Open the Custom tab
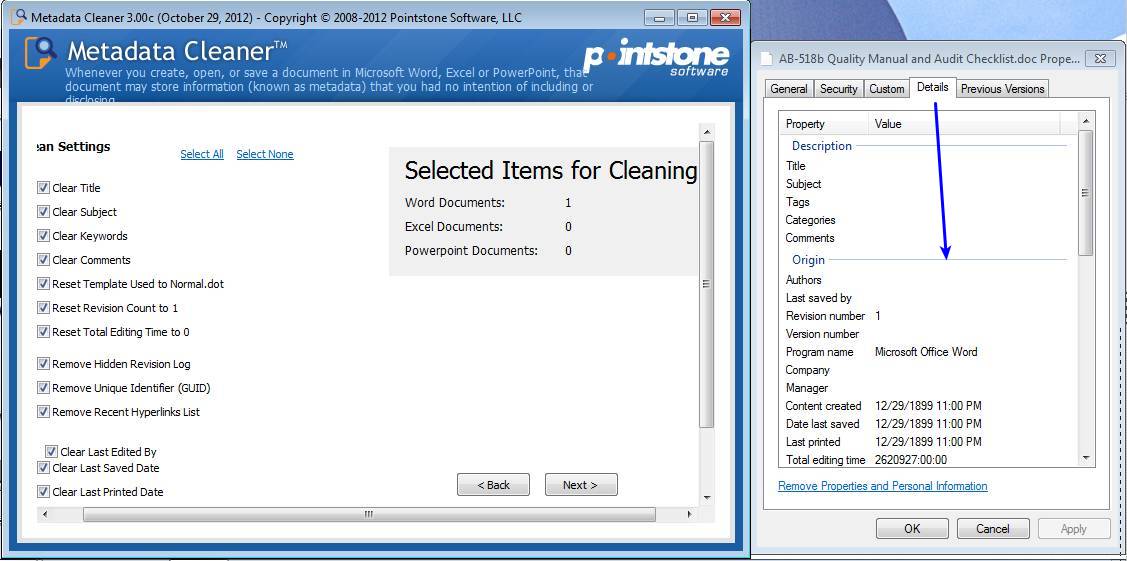This screenshot has width=1127, height=561. pyautogui.click(x=887, y=89)
